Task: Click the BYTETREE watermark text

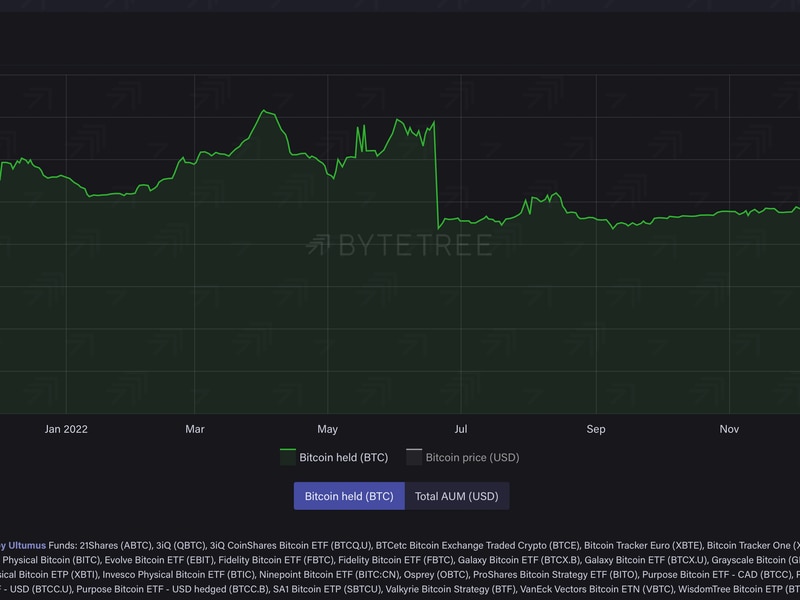Action: 414,245
